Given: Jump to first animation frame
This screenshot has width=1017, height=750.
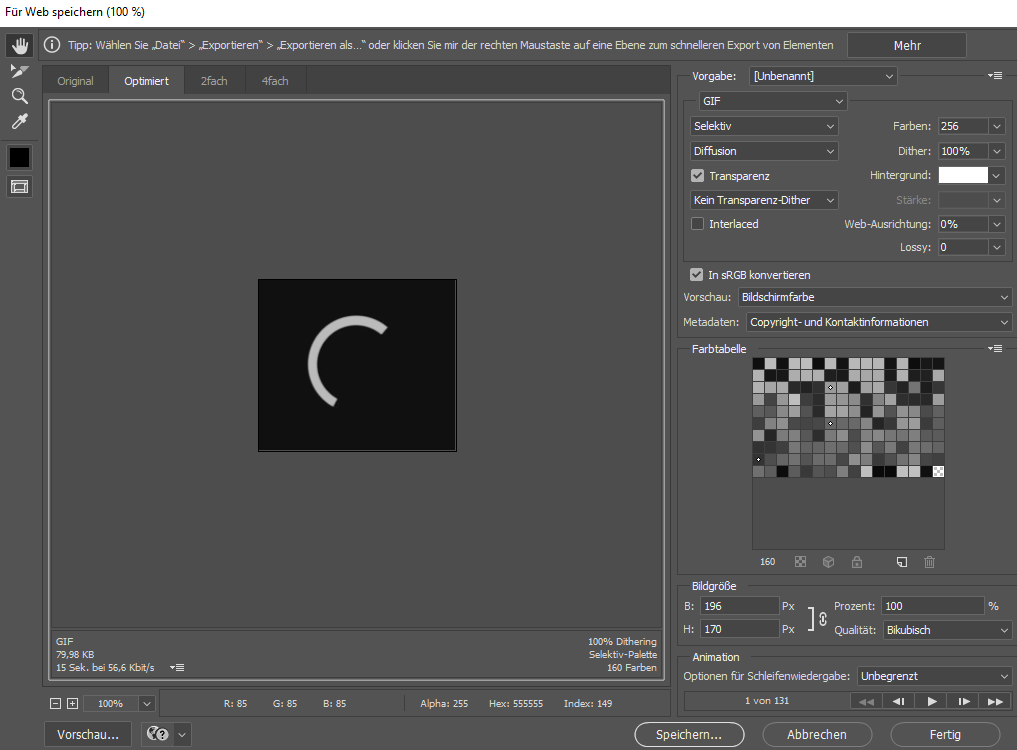Looking at the screenshot, I should (x=866, y=701).
